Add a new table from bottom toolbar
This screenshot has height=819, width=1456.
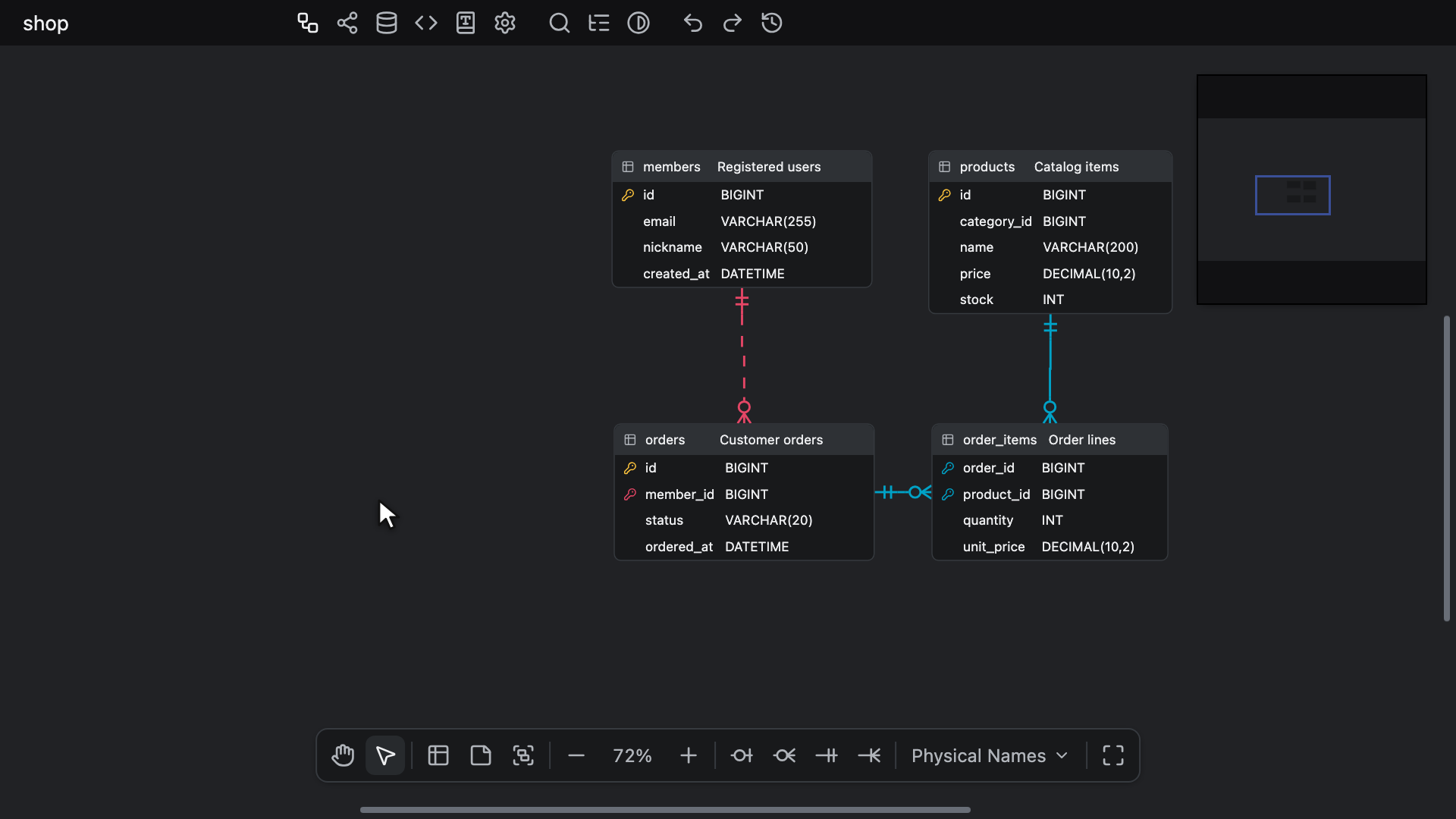438,755
